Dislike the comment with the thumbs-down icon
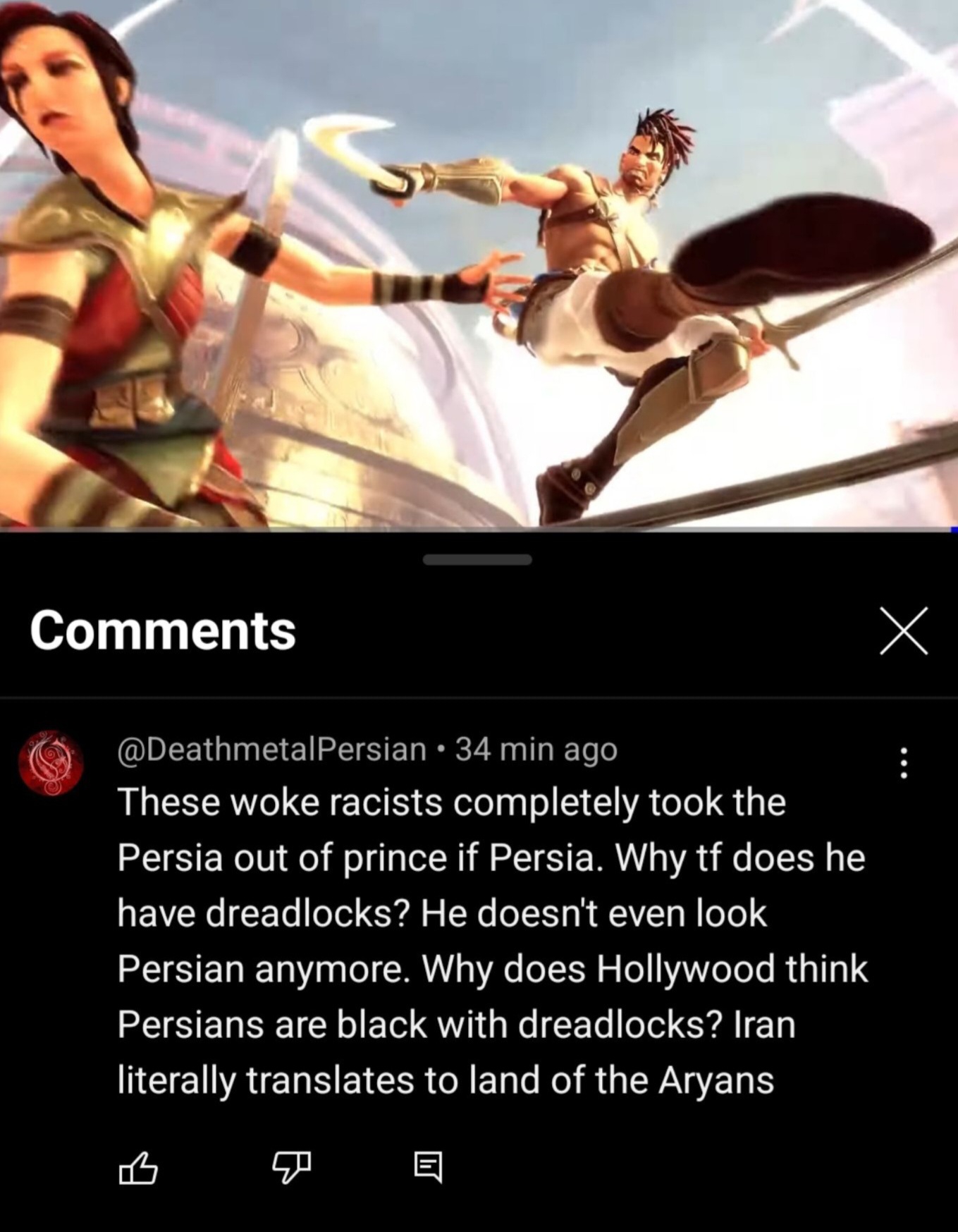Viewport: 958px width, 1232px height. [x=290, y=1167]
